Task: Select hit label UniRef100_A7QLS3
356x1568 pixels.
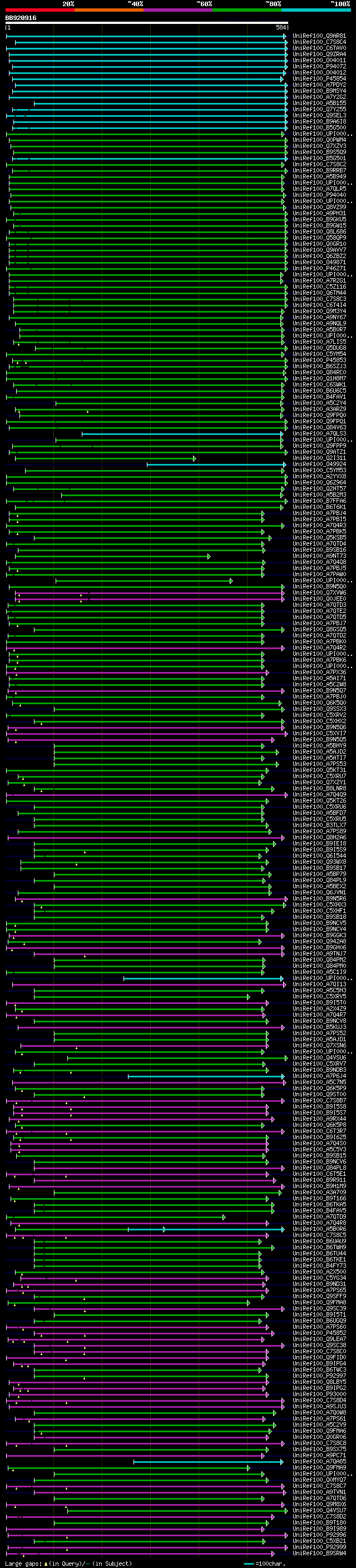Action: (319, 434)
